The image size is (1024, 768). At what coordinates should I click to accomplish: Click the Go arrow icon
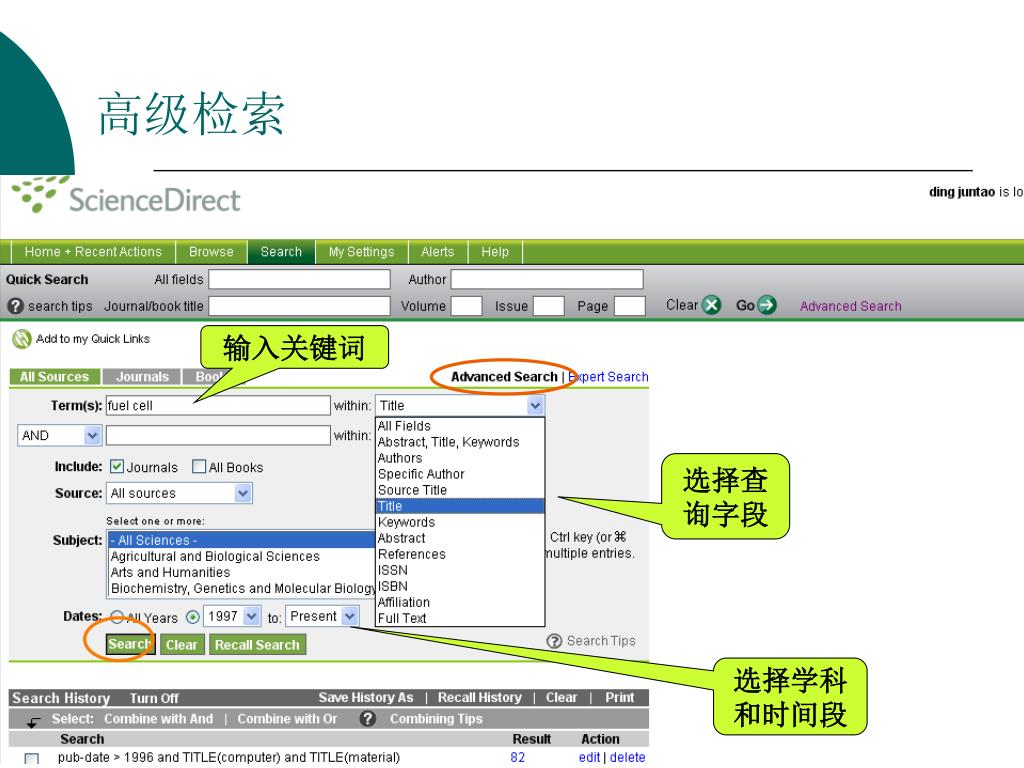[x=767, y=305]
